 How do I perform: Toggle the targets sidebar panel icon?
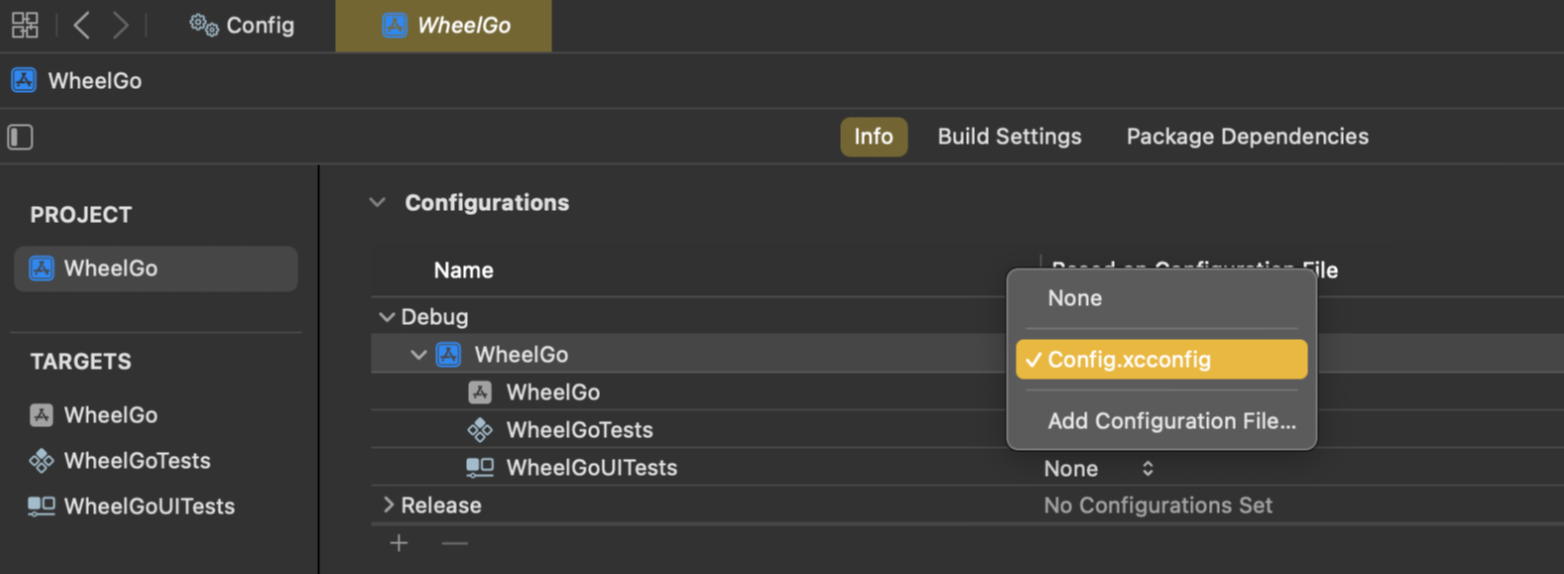pos(20,137)
